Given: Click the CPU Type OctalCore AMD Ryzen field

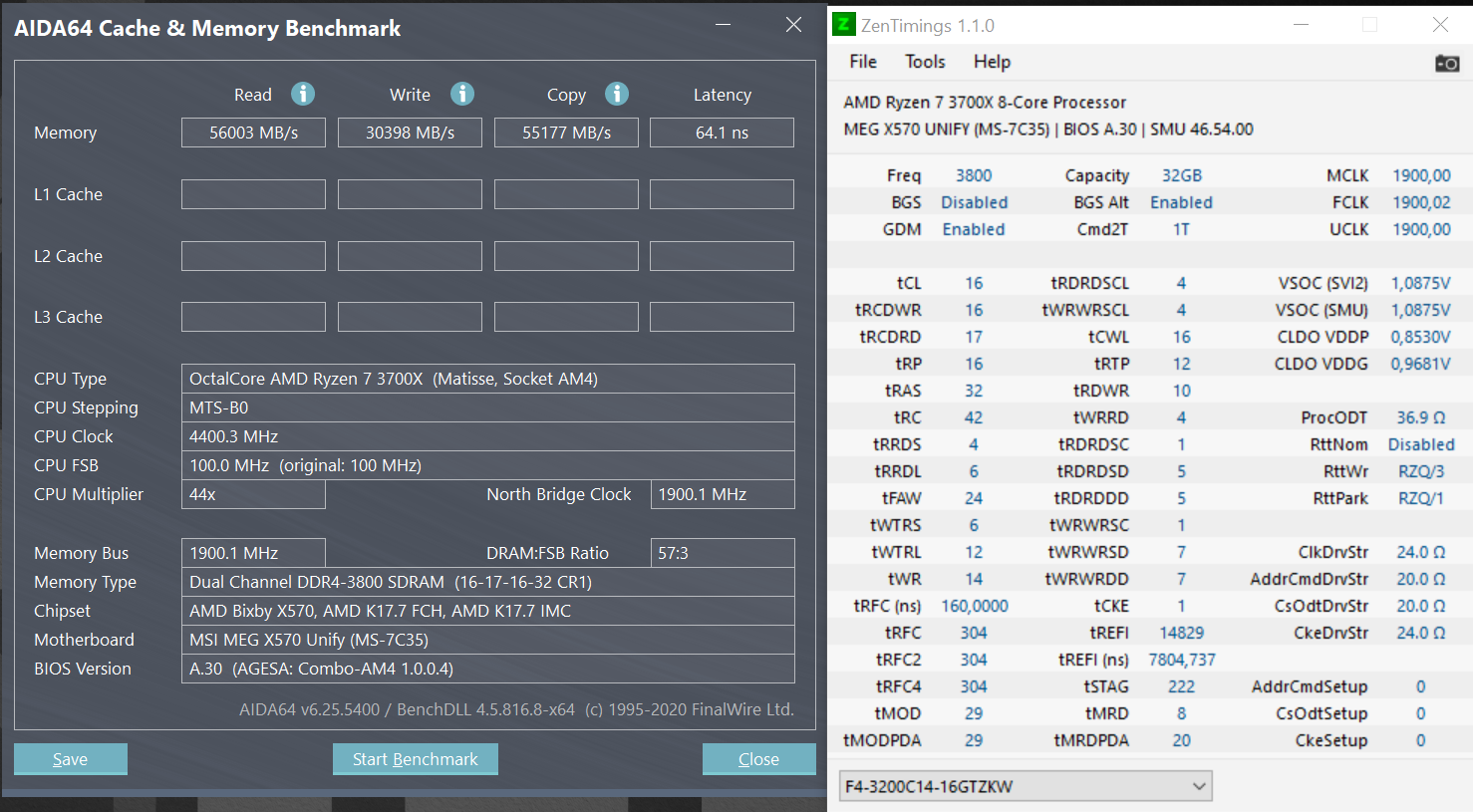Looking at the screenshot, I should (x=488, y=379).
